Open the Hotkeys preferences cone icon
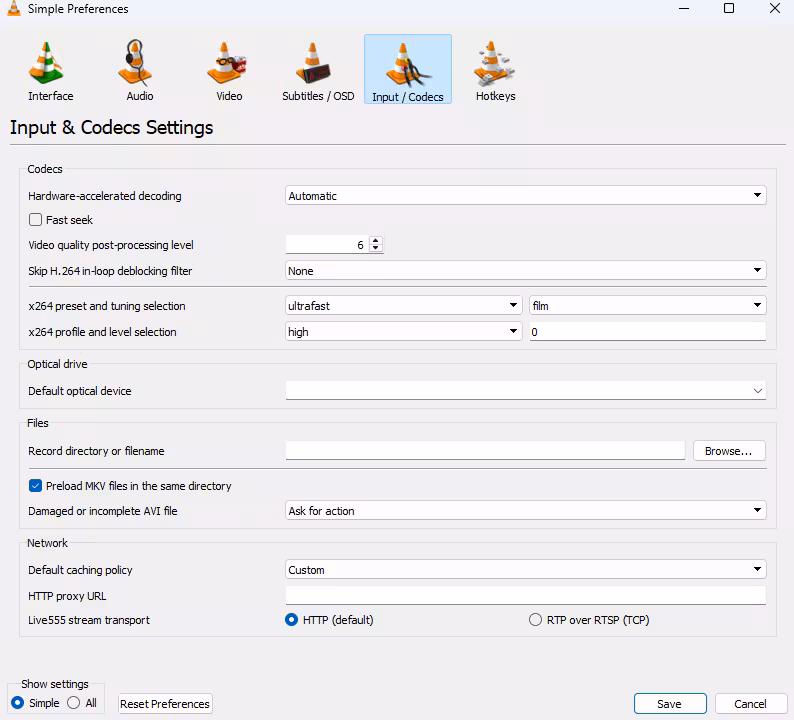 [494, 63]
